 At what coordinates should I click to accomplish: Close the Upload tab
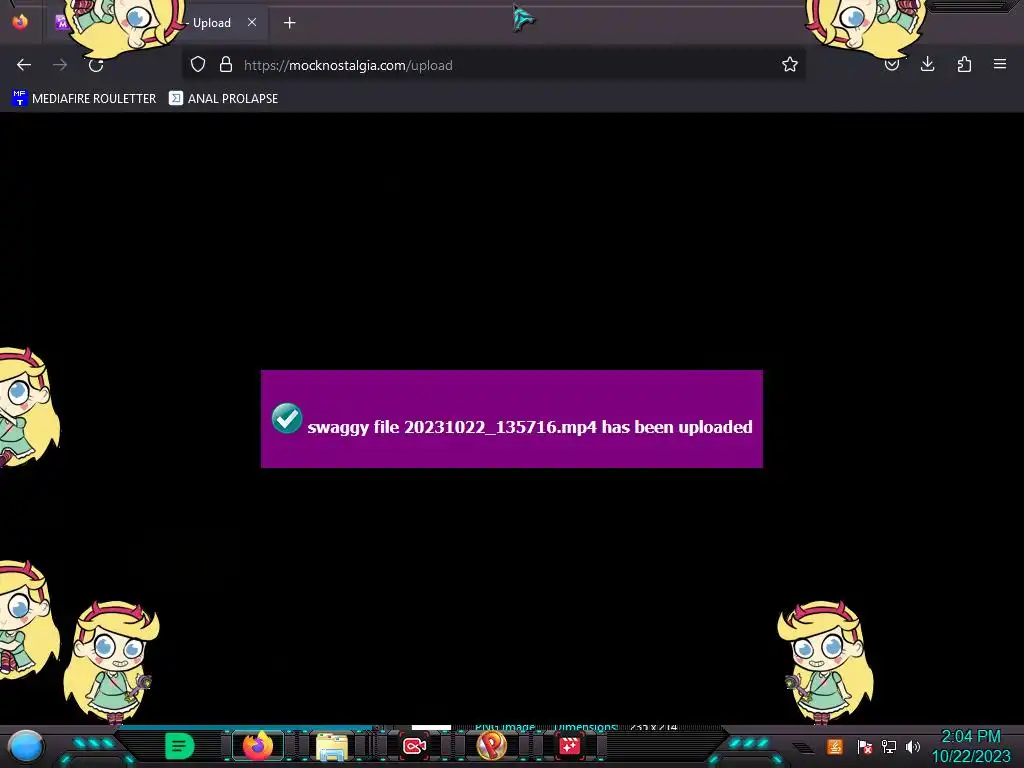[252, 23]
